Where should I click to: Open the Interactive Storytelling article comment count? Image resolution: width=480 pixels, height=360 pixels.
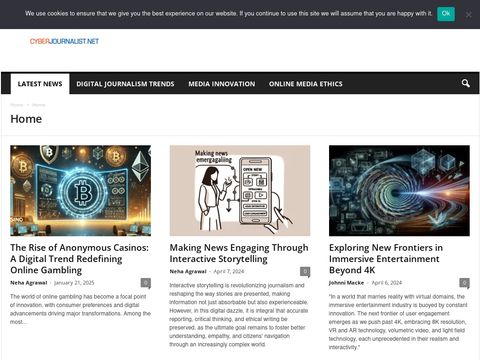point(305,272)
